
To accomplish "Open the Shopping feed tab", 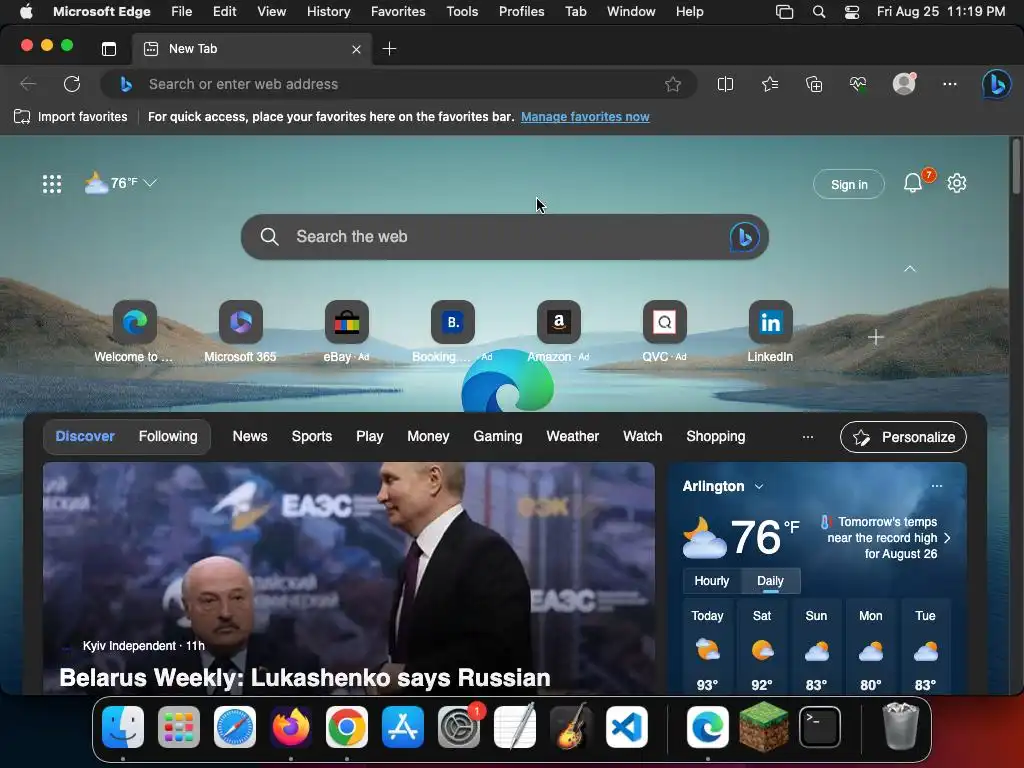I will click(x=716, y=436).
